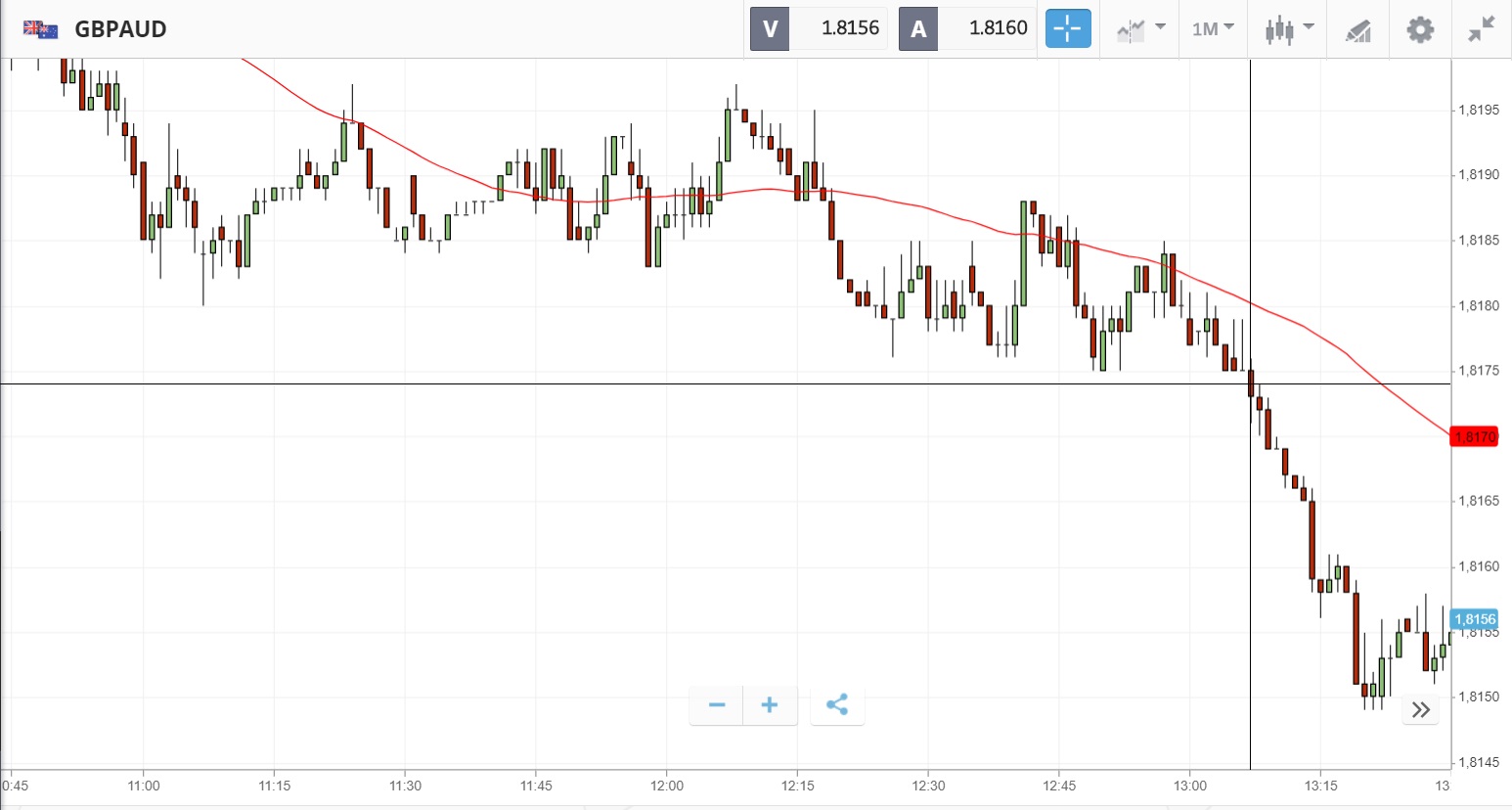Click the red 1.8170 moving average label
The width and height of the screenshot is (1512, 810).
(1474, 436)
